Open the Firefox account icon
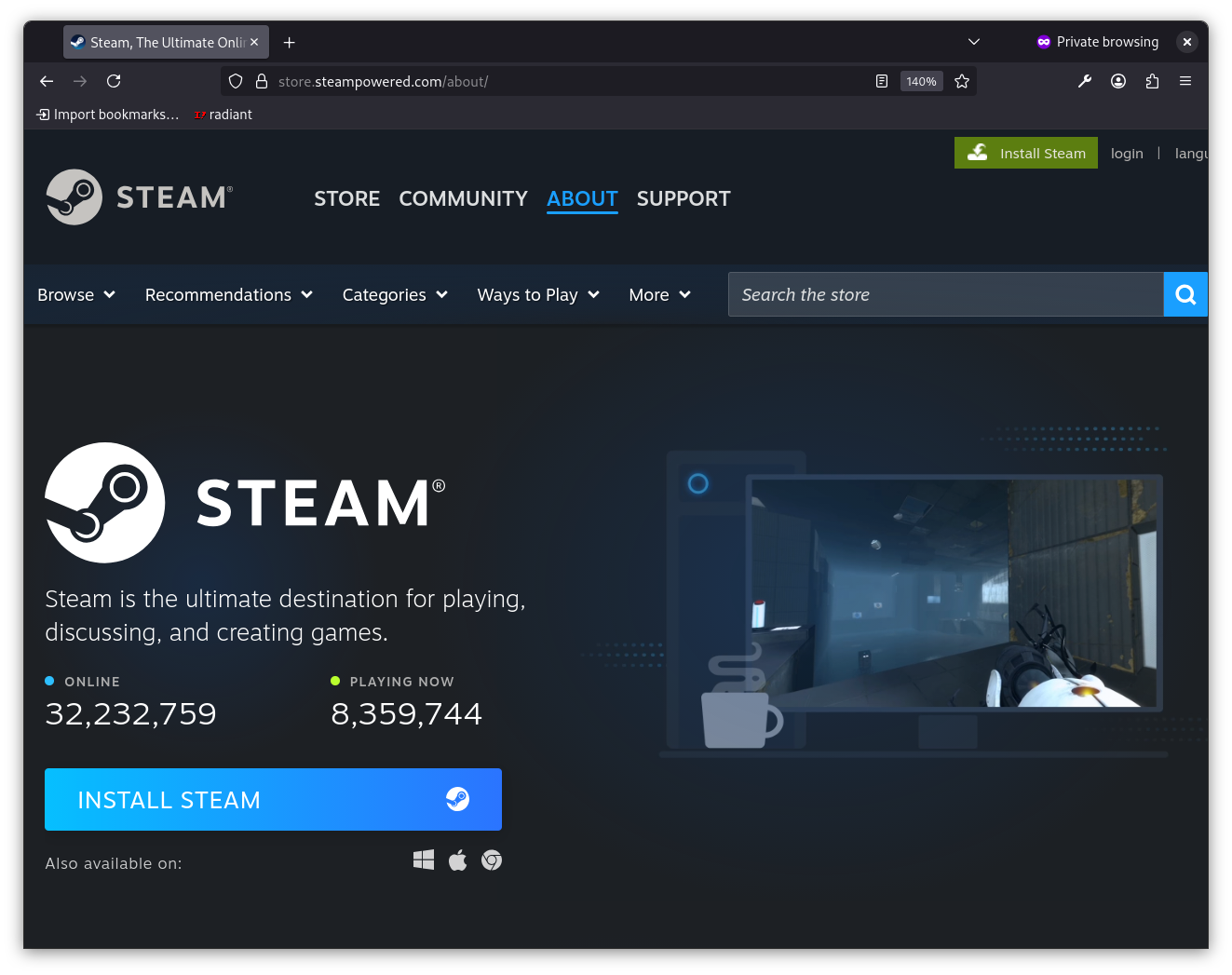The height and width of the screenshot is (975, 1232). (1118, 81)
